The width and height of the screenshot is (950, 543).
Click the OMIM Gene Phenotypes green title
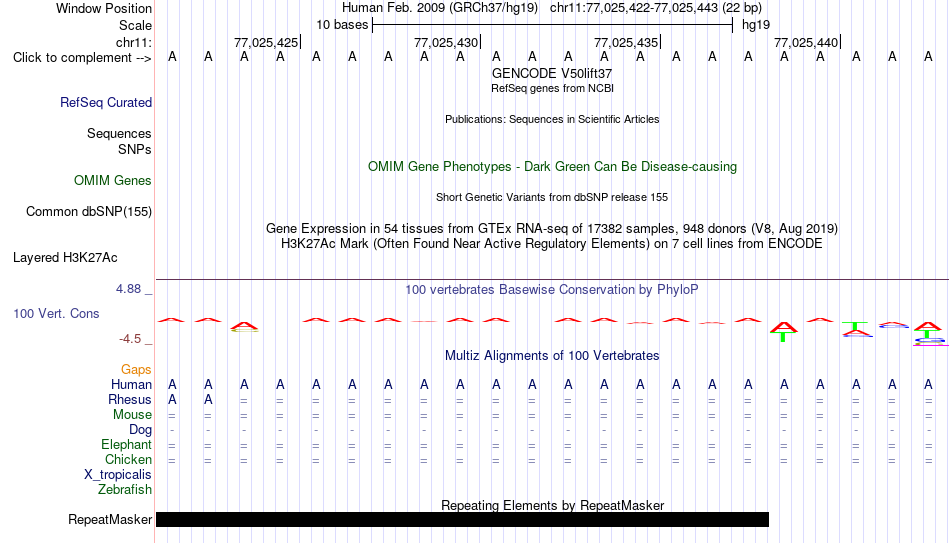click(x=552, y=167)
